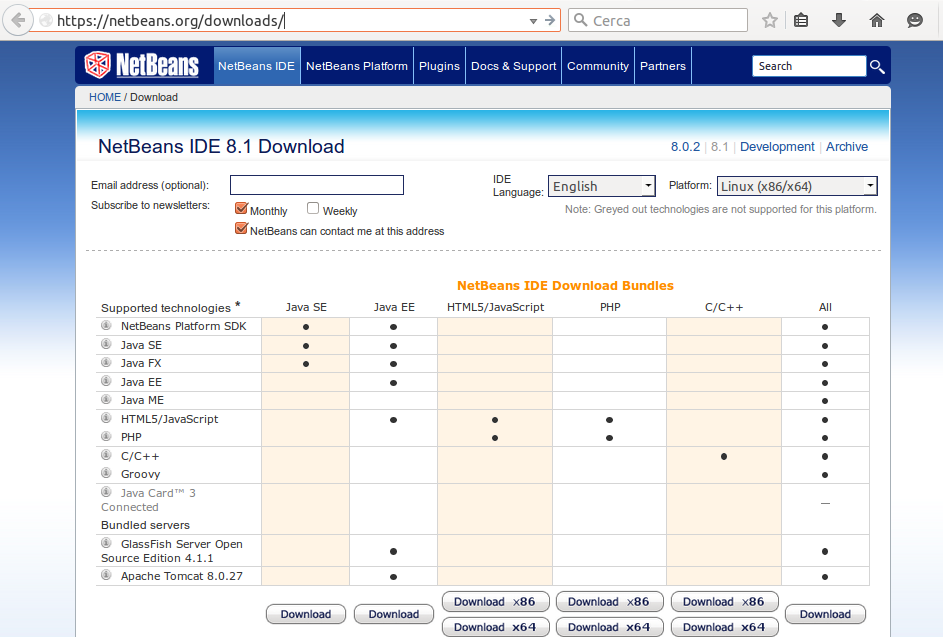Click the 'Bundled servers' label
The image size is (943, 637).
(x=146, y=525)
